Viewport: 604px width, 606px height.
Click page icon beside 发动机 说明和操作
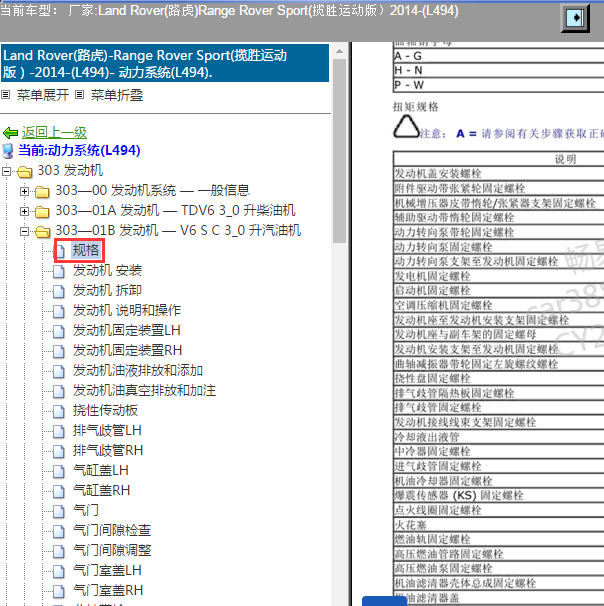[x=59, y=312]
